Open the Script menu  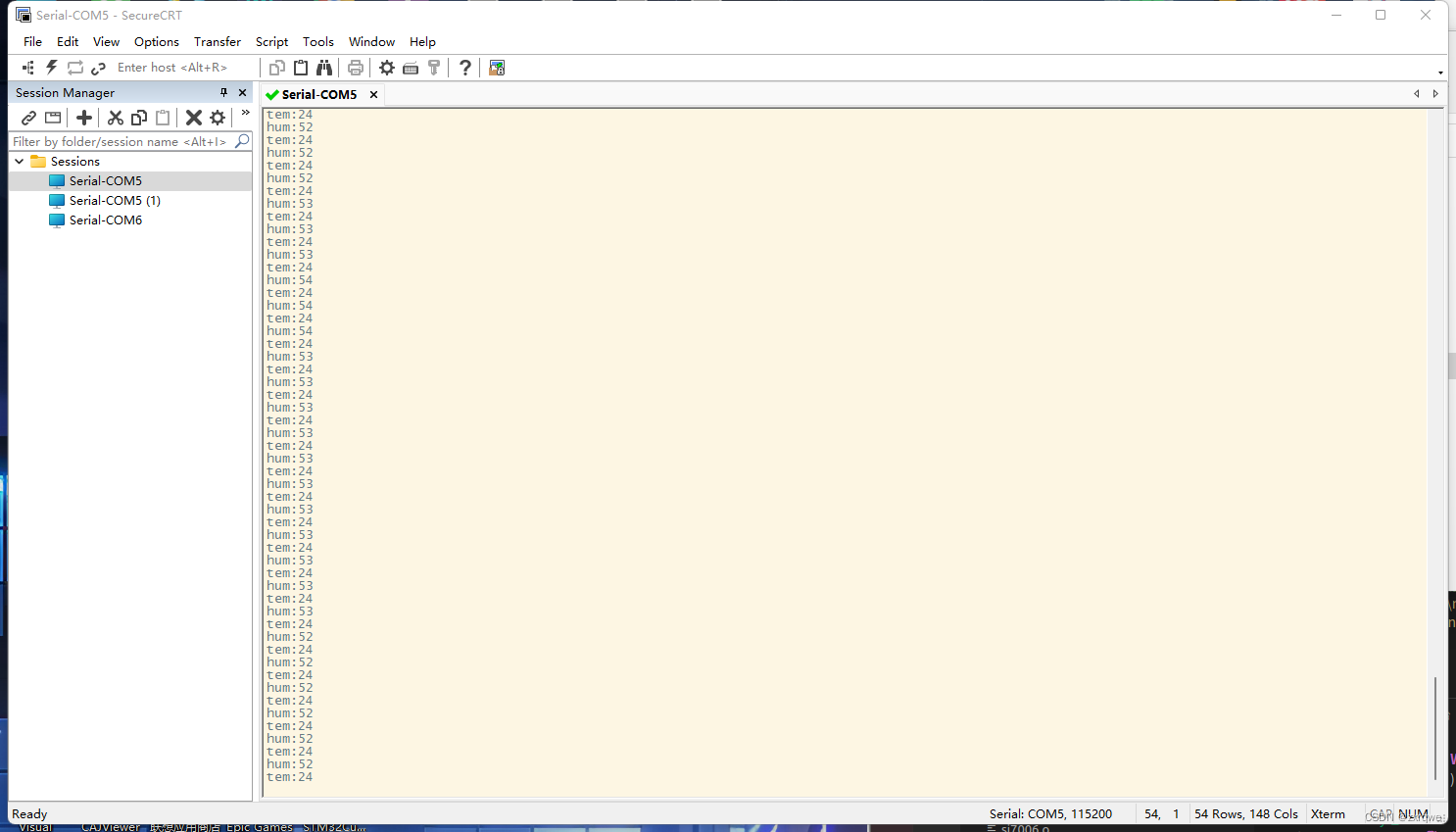(x=271, y=41)
